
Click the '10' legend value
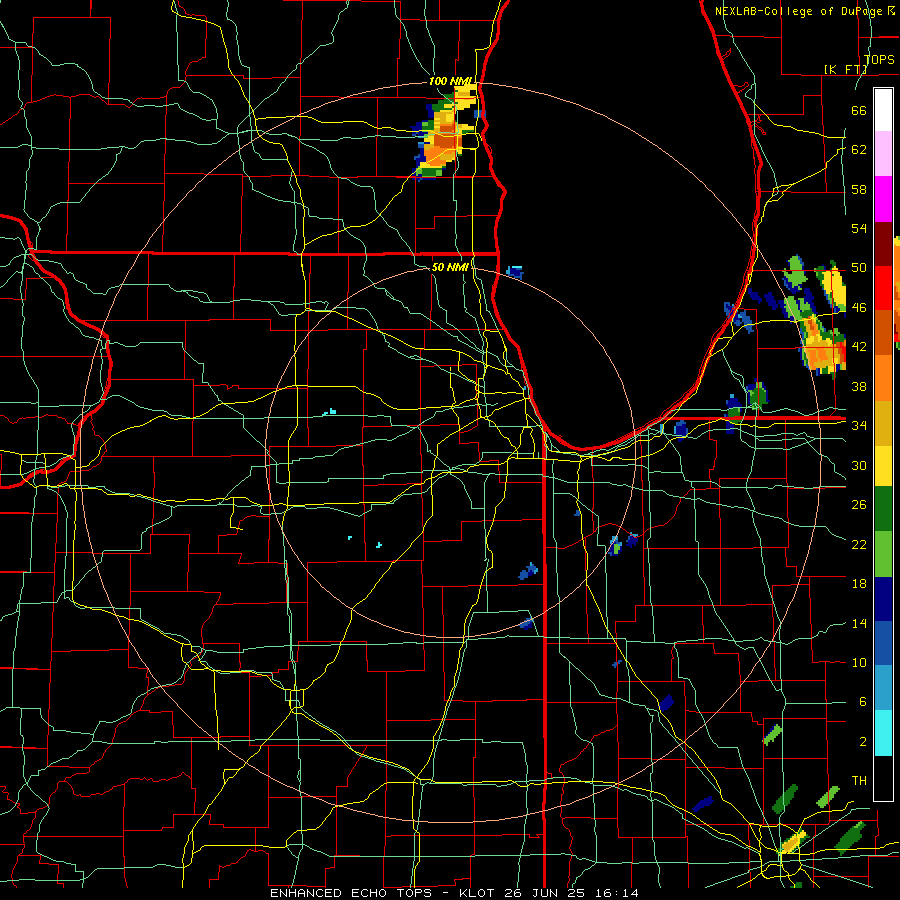tap(859, 663)
